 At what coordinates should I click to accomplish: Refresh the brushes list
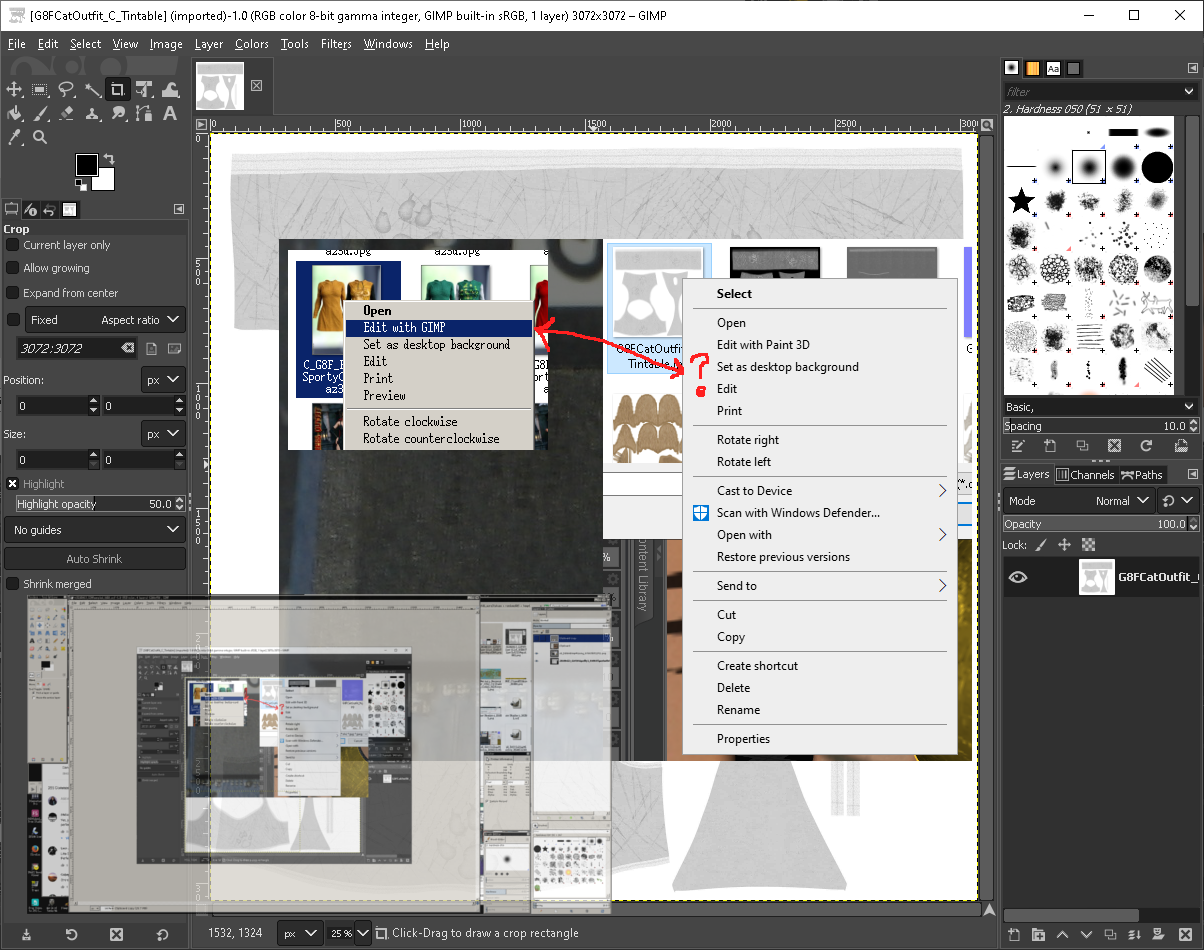click(1147, 446)
